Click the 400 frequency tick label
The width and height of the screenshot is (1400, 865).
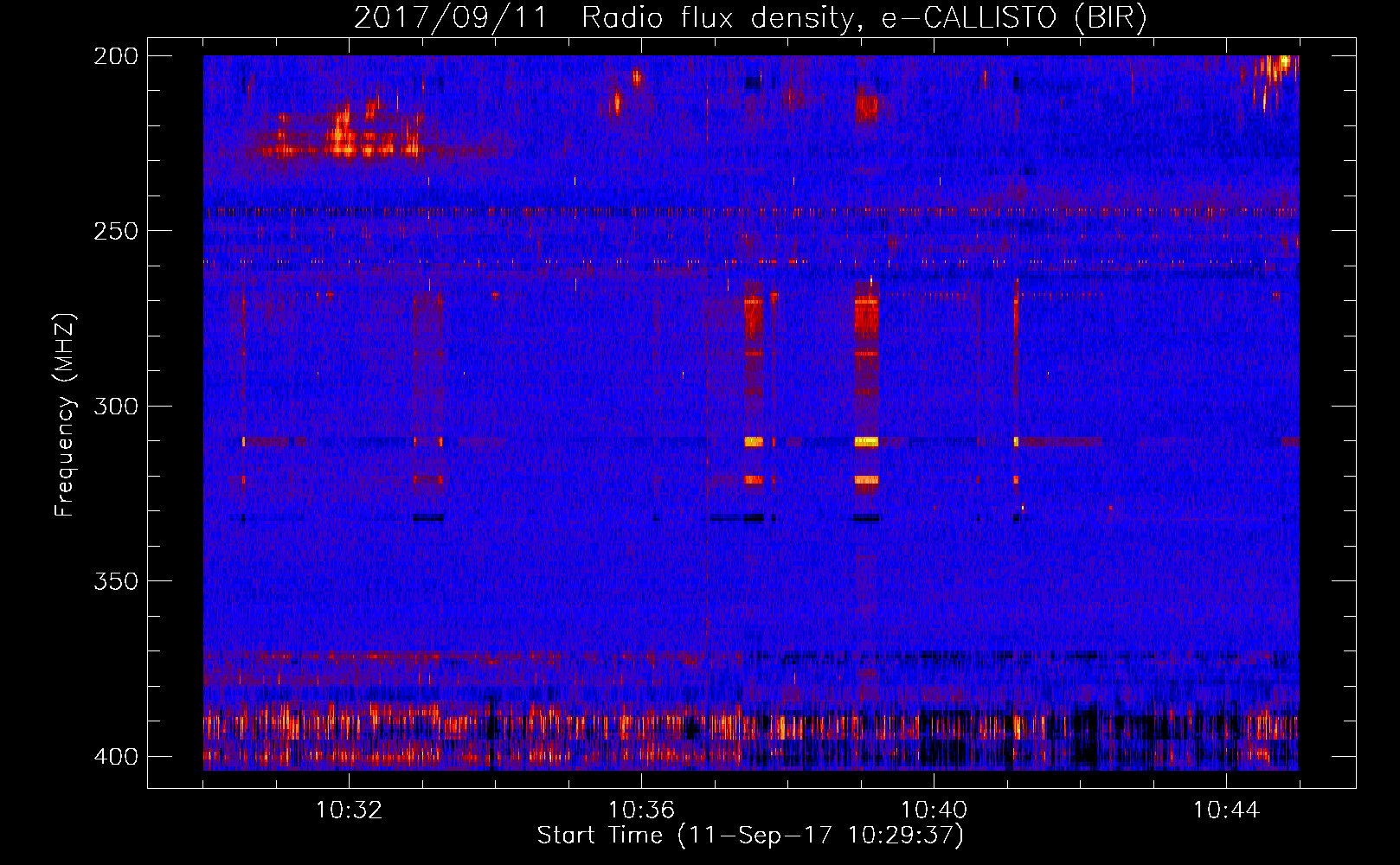[x=115, y=756]
